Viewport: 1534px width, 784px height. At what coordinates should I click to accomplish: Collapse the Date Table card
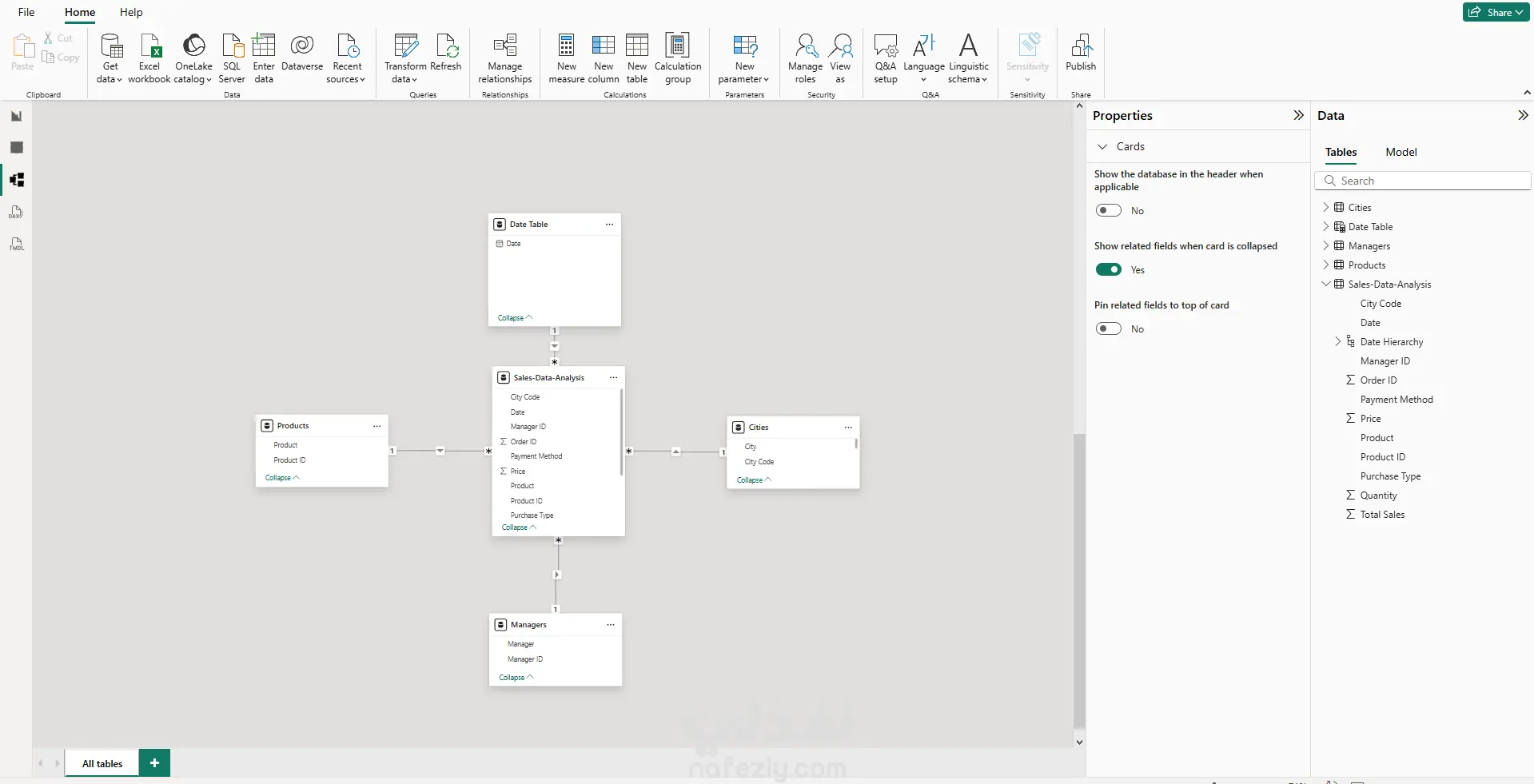[515, 318]
